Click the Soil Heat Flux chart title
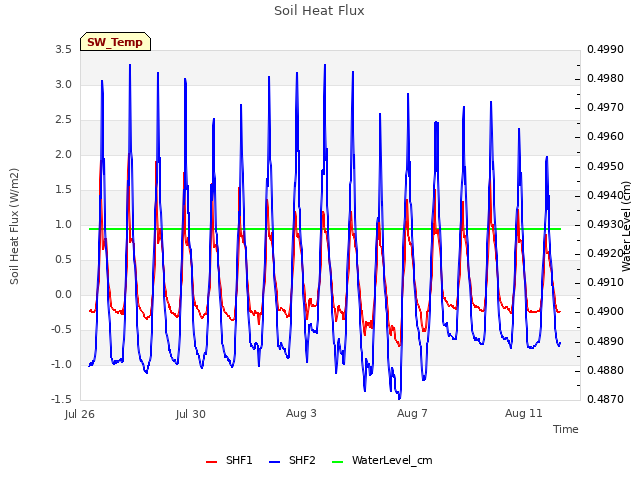 tap(319, 11)
